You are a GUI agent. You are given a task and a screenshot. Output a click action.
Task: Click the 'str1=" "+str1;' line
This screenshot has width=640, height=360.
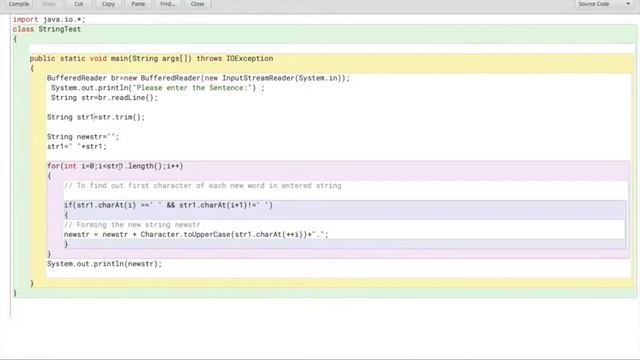(77, 147)
